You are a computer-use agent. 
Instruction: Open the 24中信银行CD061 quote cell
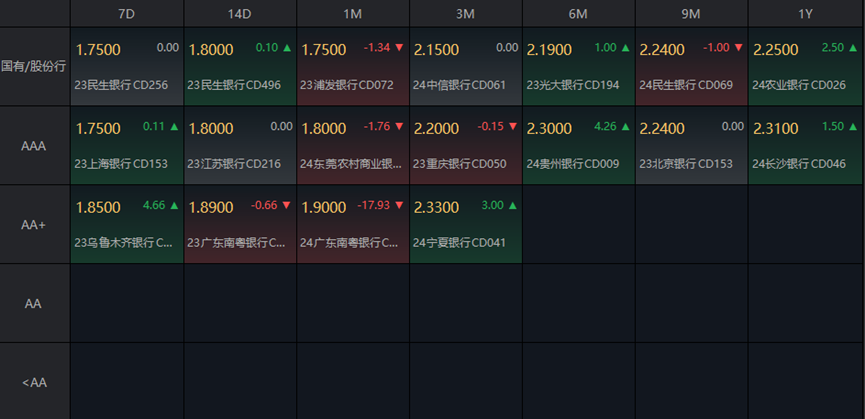click(x=466, y=65)
